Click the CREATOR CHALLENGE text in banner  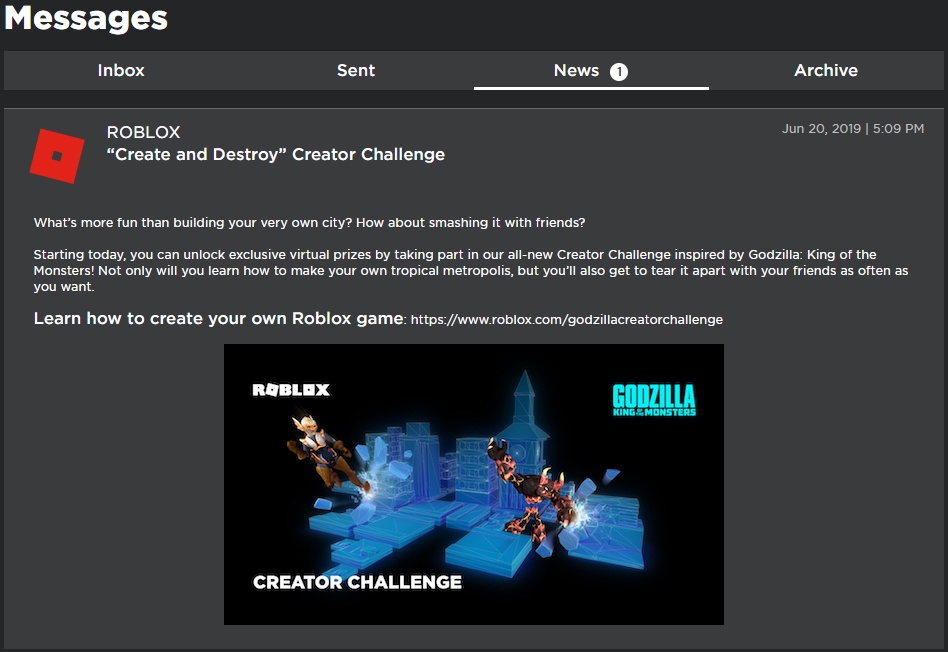[357, 582]
